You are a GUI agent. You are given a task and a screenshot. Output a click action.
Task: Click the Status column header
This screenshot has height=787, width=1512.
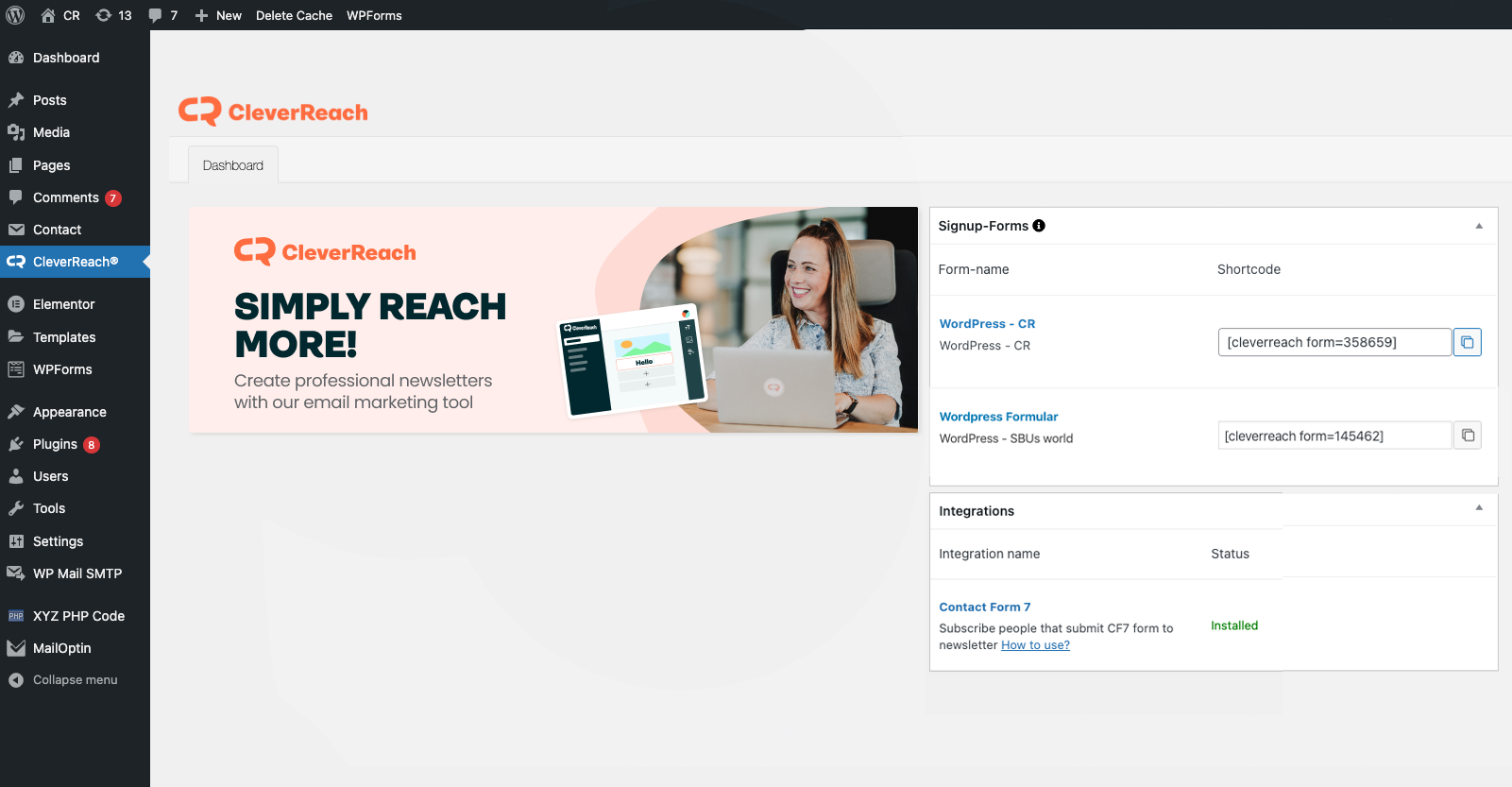pos(1230,554)
